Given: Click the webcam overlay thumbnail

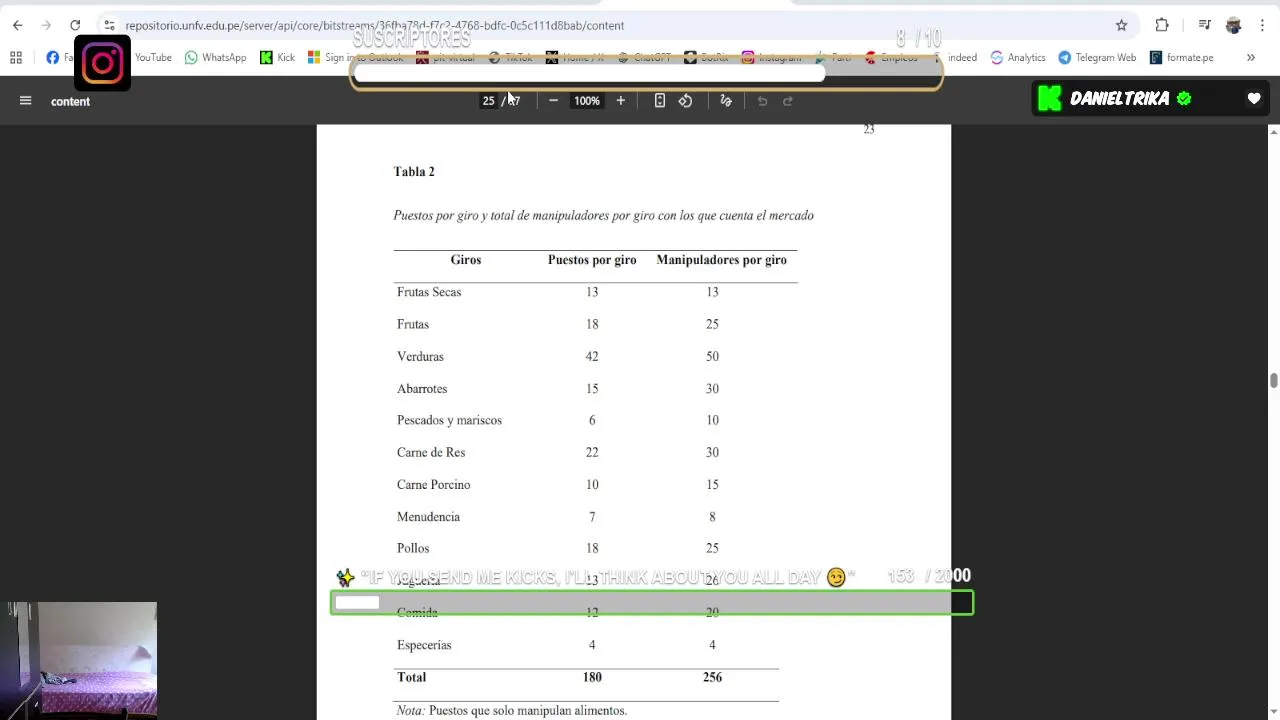Looking at the screenshot, I should tap(79, 660).
